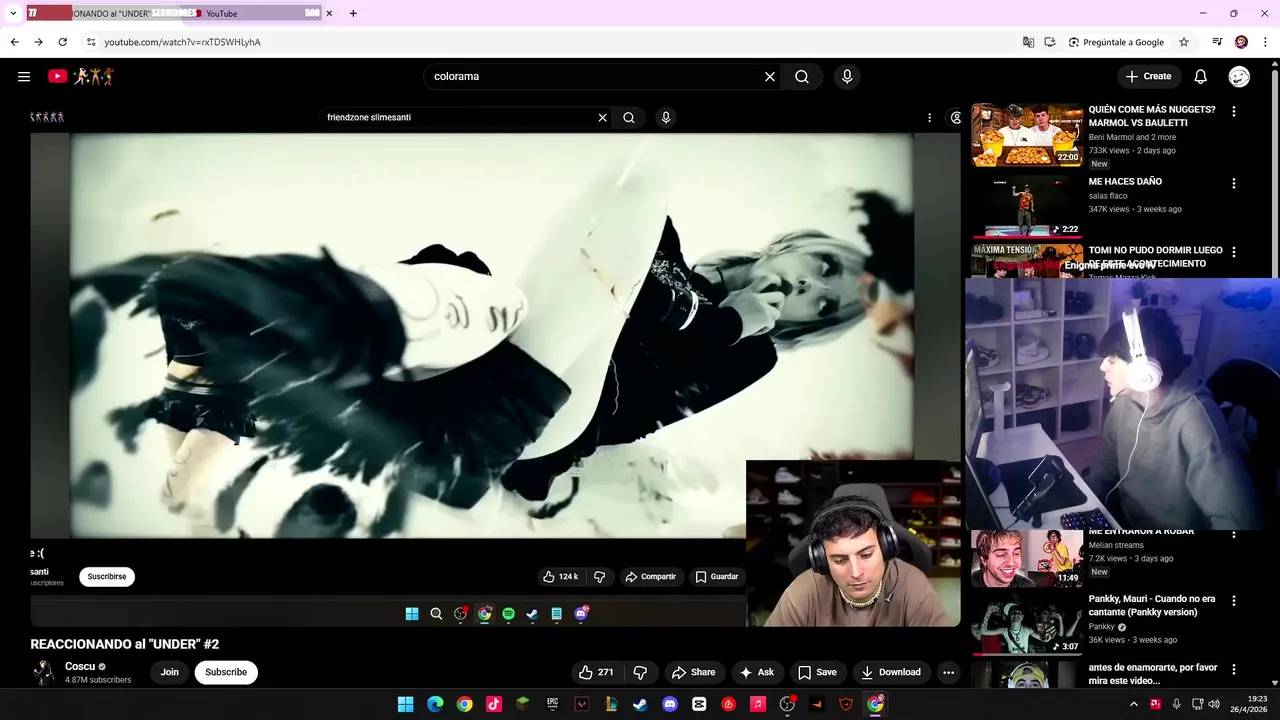1280x720 pixels.
Task: Clear the inner friendzone slimesanti search
Action: [x=602, y=117]
